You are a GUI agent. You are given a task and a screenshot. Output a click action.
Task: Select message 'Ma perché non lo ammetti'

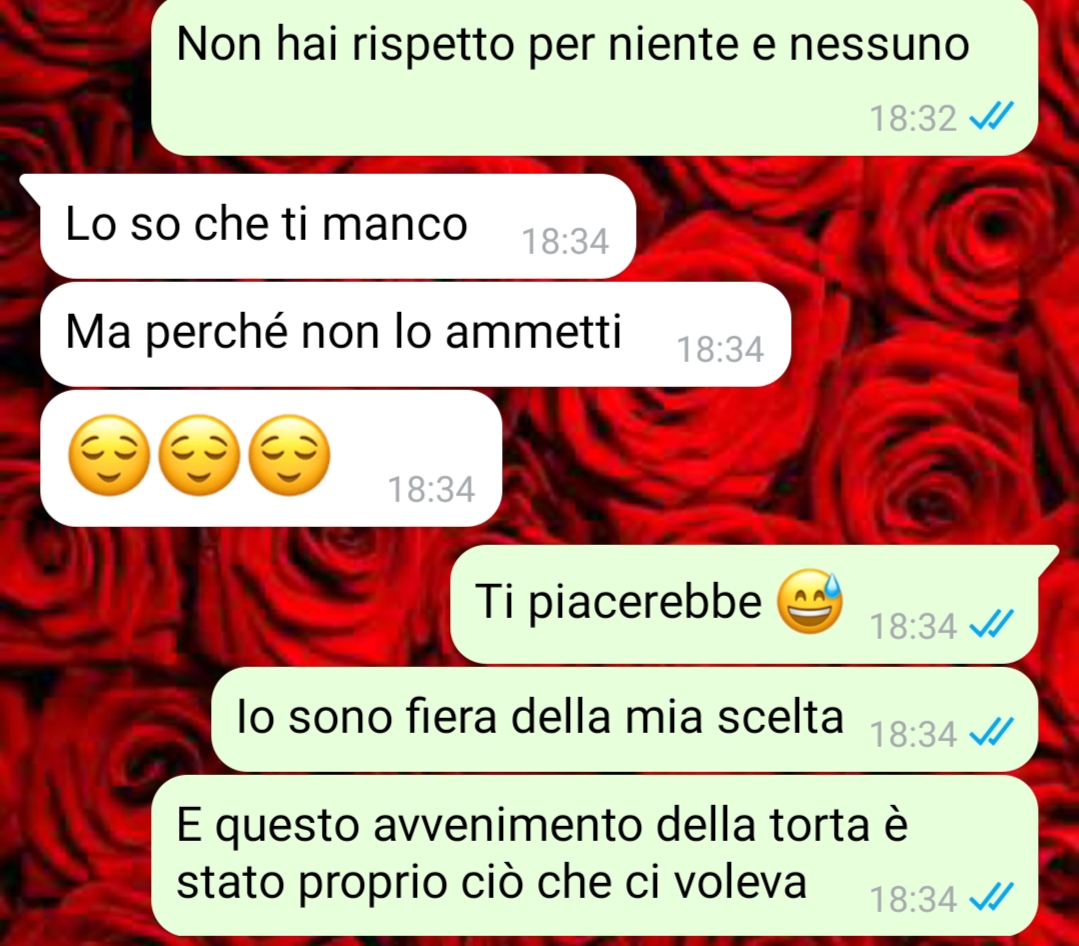tap(416, 334)
